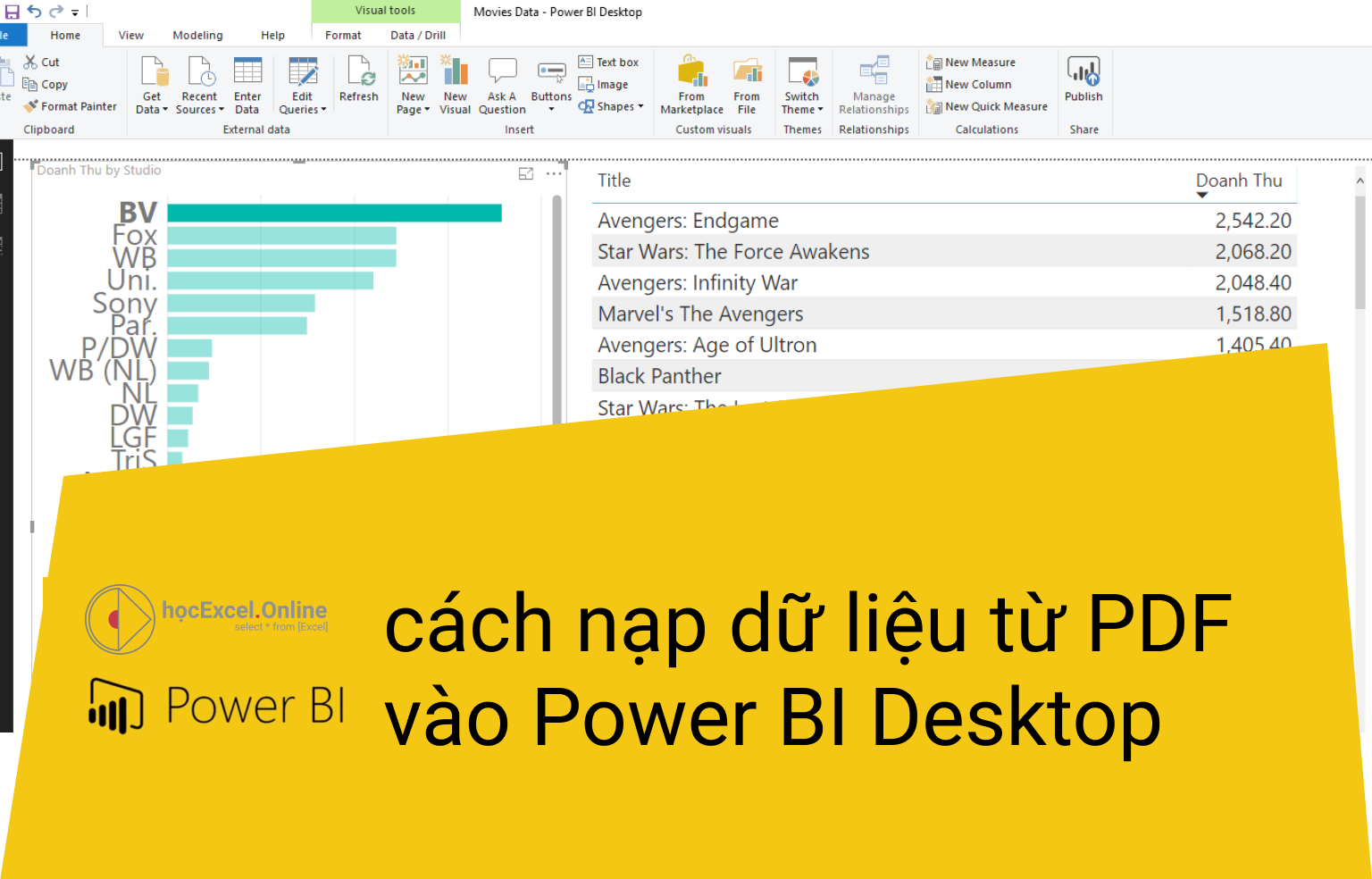Open More options ellipsis on chart
1372x879 pixels.
[x=554, y=173]
